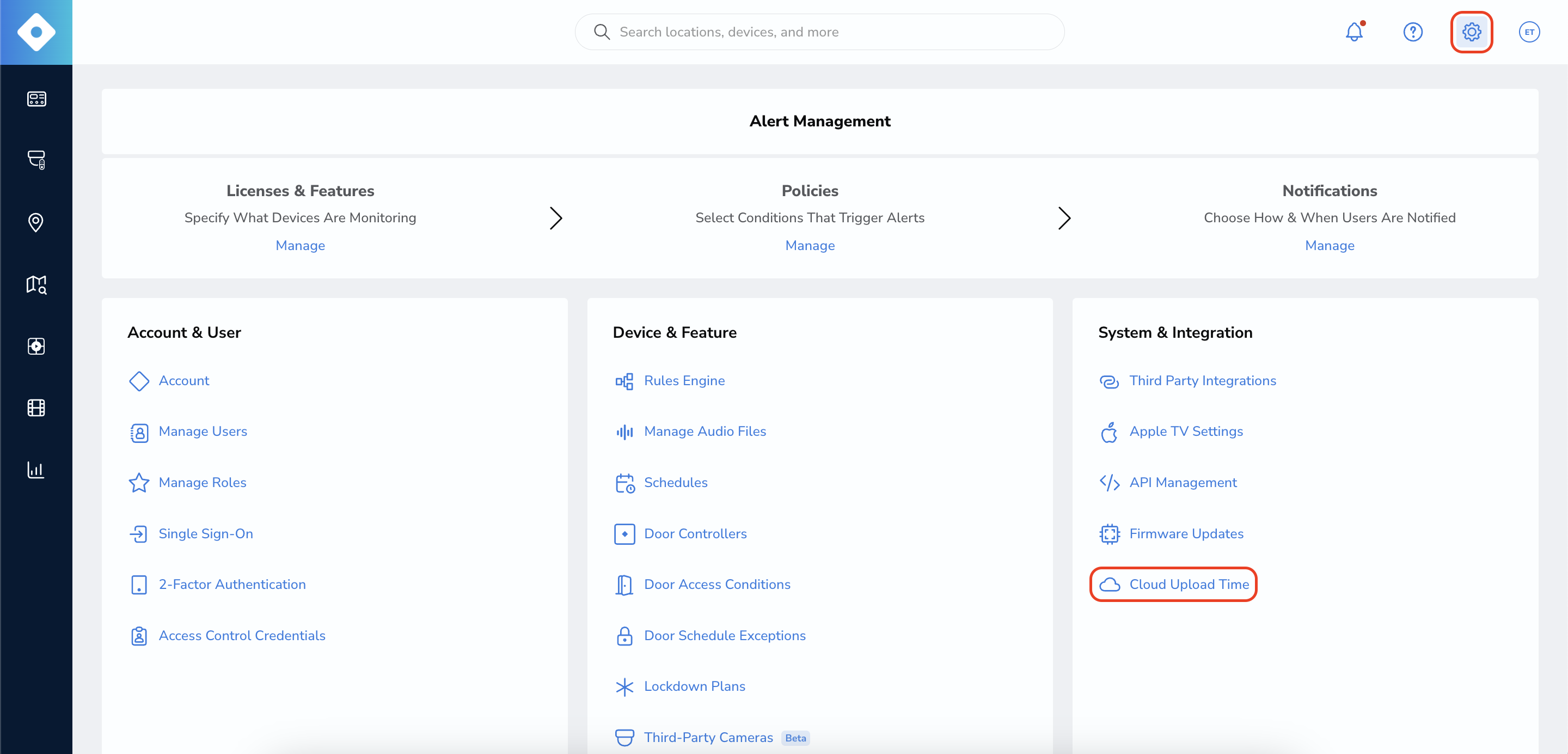The width and height of the screenshot is (1568, 754).
Task: Open the Cloud Upload Time link
Action: pos(1189,584)
